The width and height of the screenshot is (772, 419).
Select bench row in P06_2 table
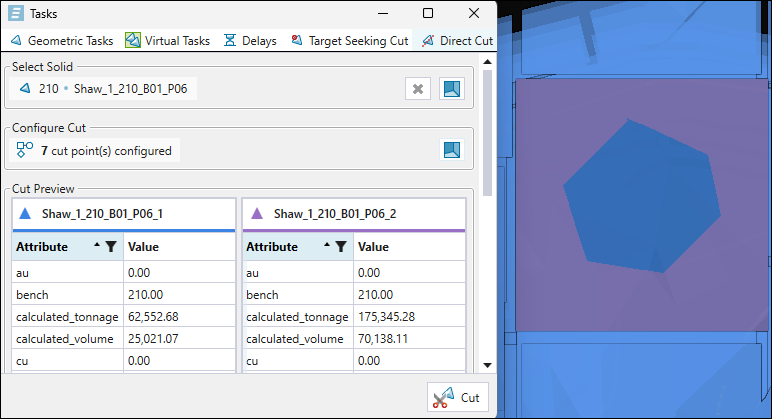354,294
